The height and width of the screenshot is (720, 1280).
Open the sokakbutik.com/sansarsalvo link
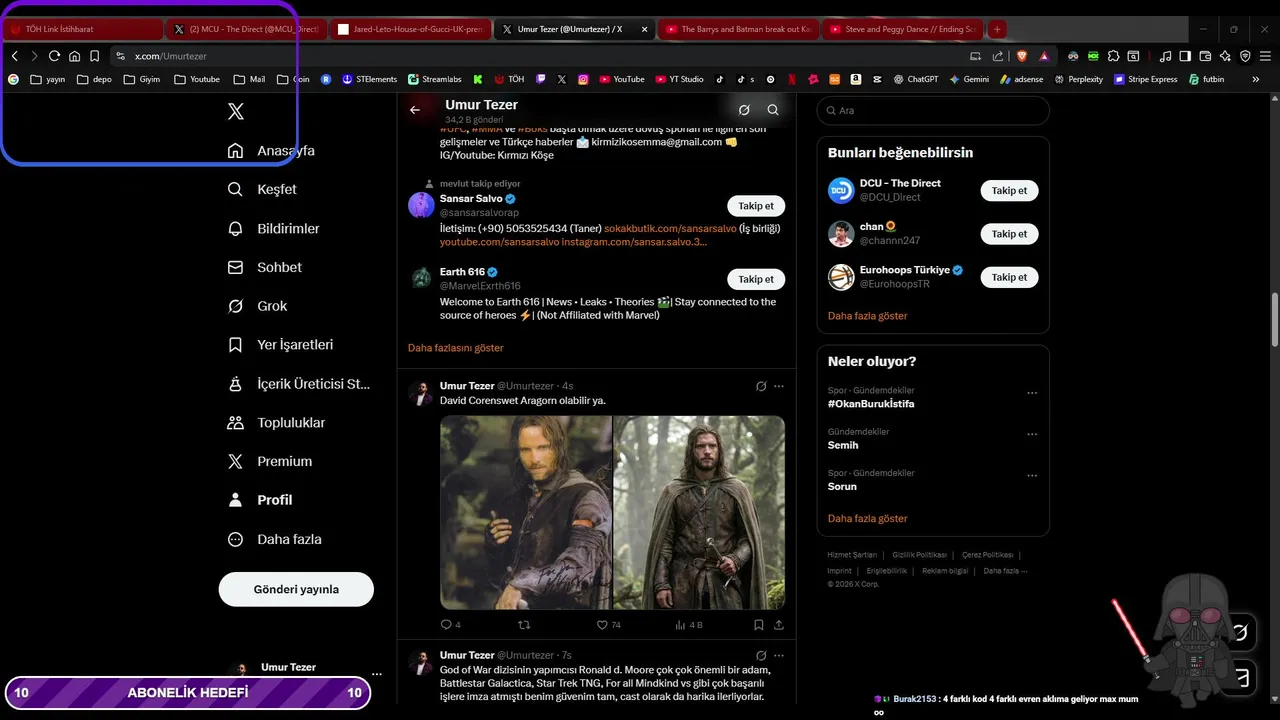click(670, 228)
